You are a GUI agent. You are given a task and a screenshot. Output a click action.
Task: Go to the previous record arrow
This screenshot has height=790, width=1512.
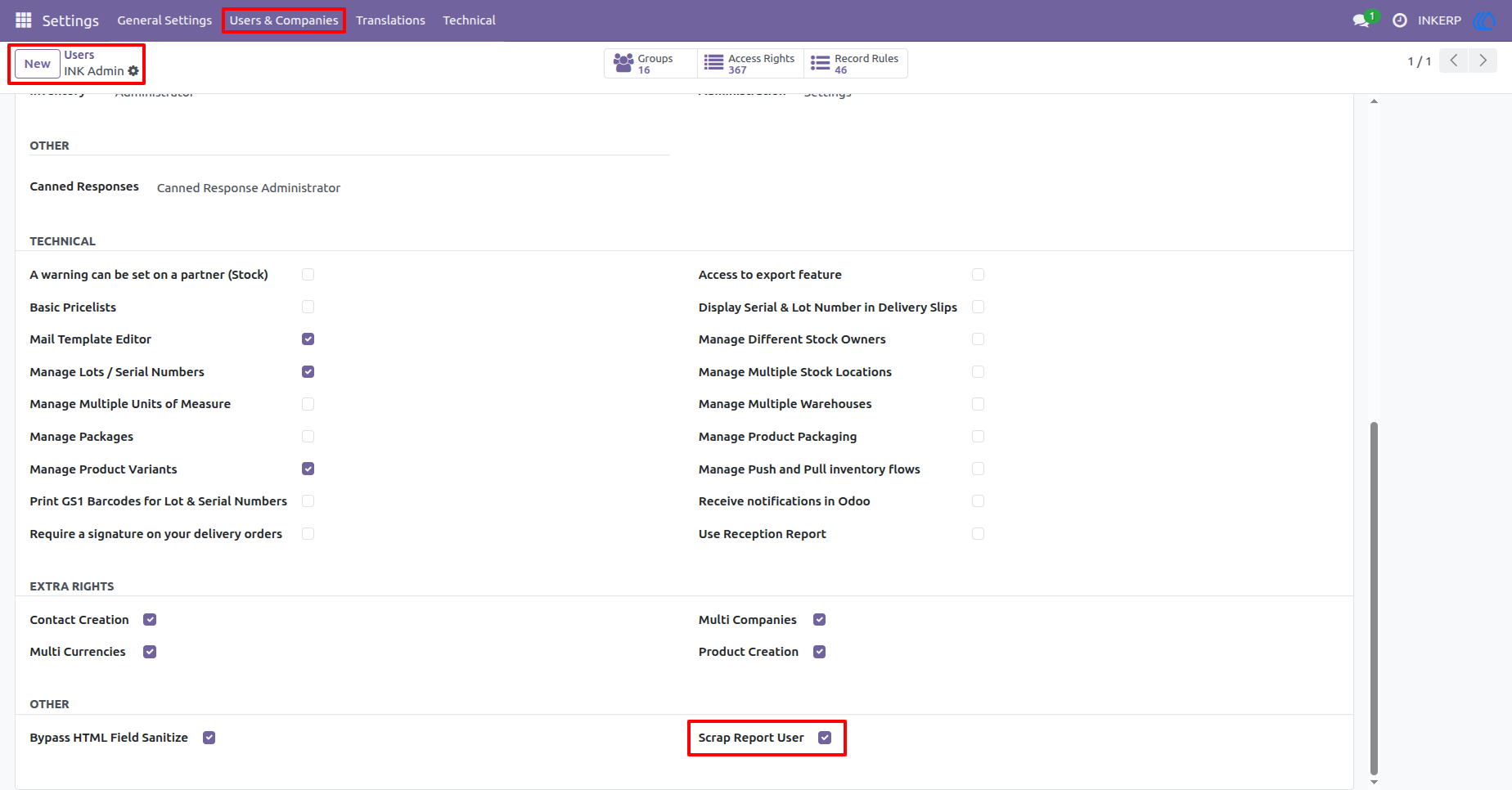(1454, 61)
